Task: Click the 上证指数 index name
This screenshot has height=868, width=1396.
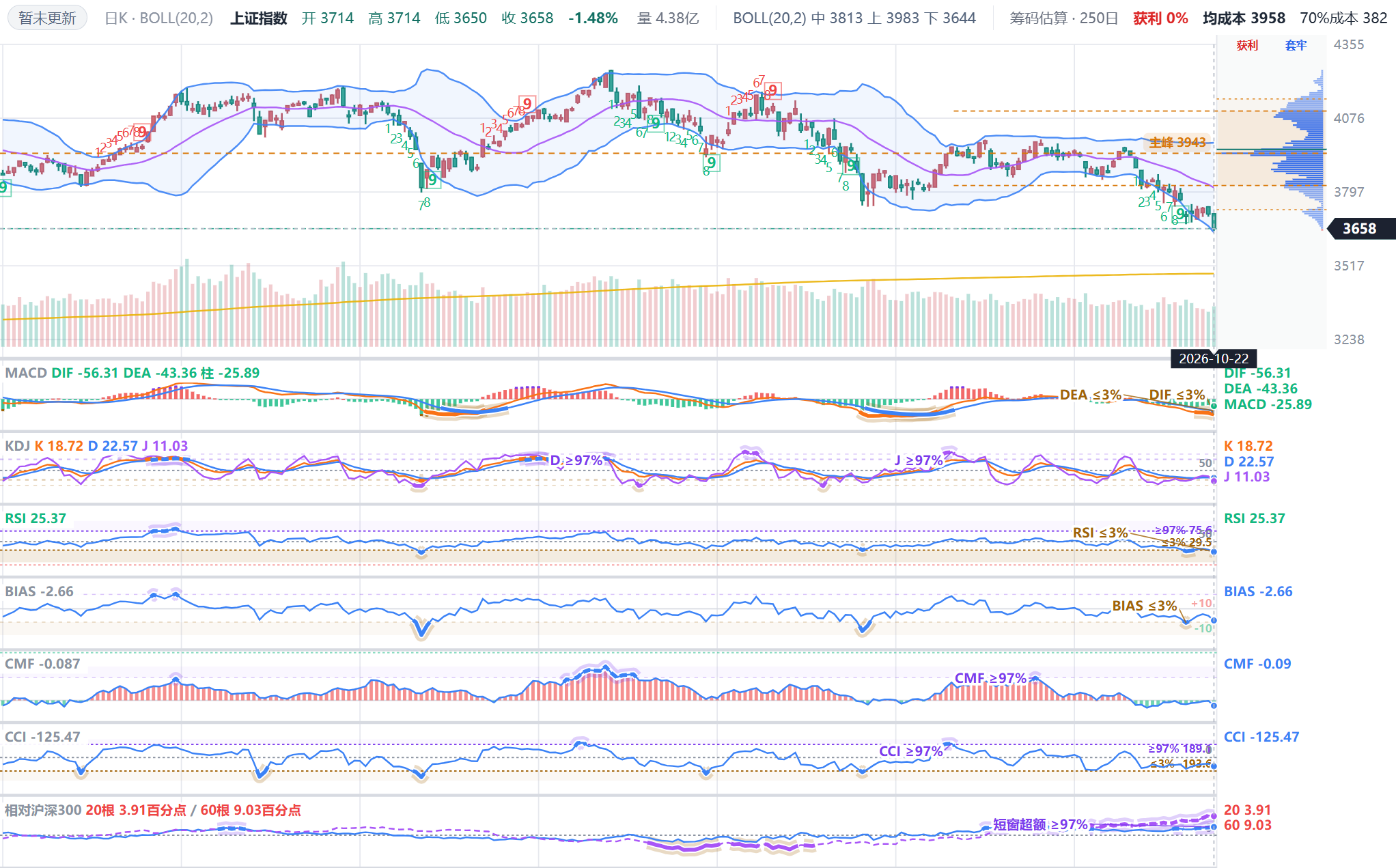Action: pyautogui.click(x=259, y=18)
